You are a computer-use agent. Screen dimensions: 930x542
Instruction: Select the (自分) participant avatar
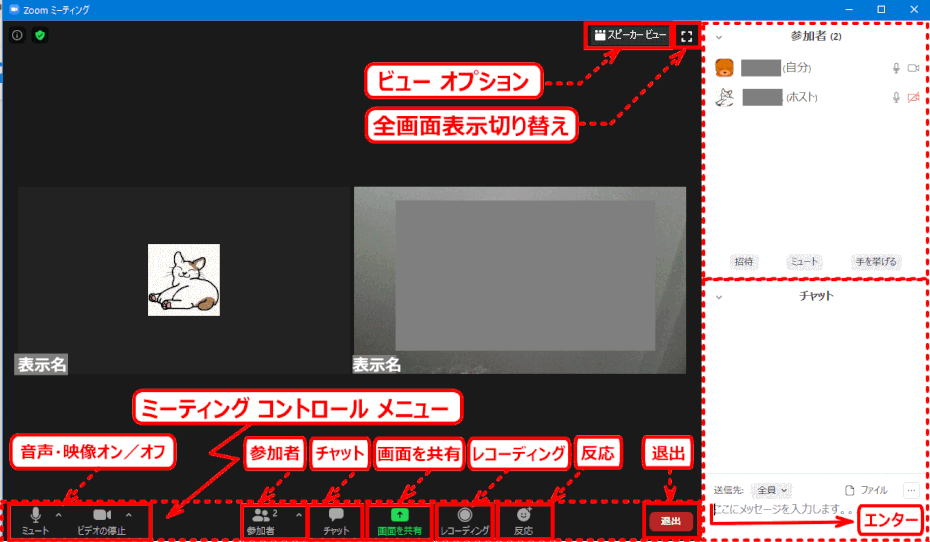coord(724,68)
